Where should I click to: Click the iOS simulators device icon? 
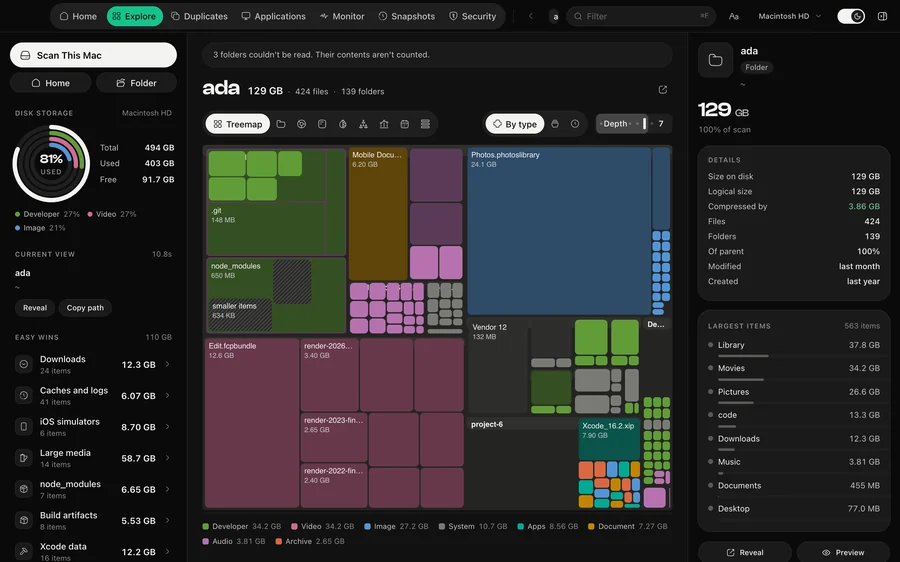point(24,427)
